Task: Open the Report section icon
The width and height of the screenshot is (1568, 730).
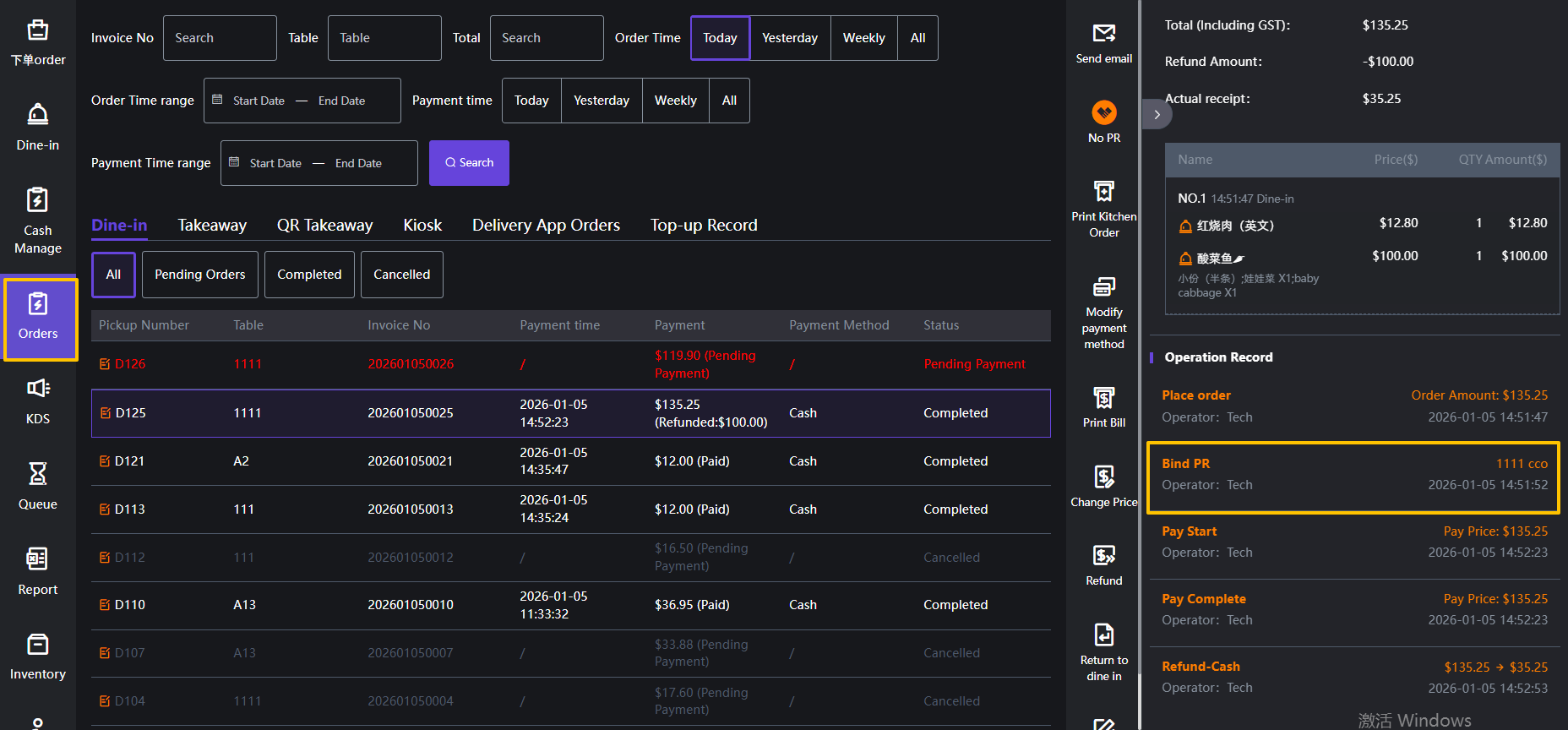Action: click(37, 559)
